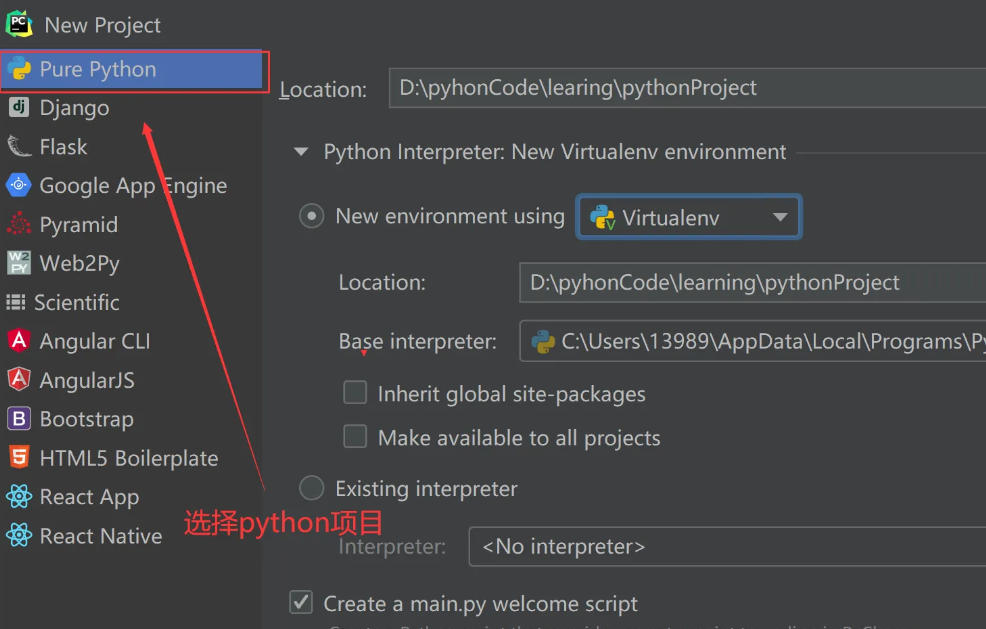Click the AngularJS shield icon
This screenshot has width=986, height=629.
(18, 380)
